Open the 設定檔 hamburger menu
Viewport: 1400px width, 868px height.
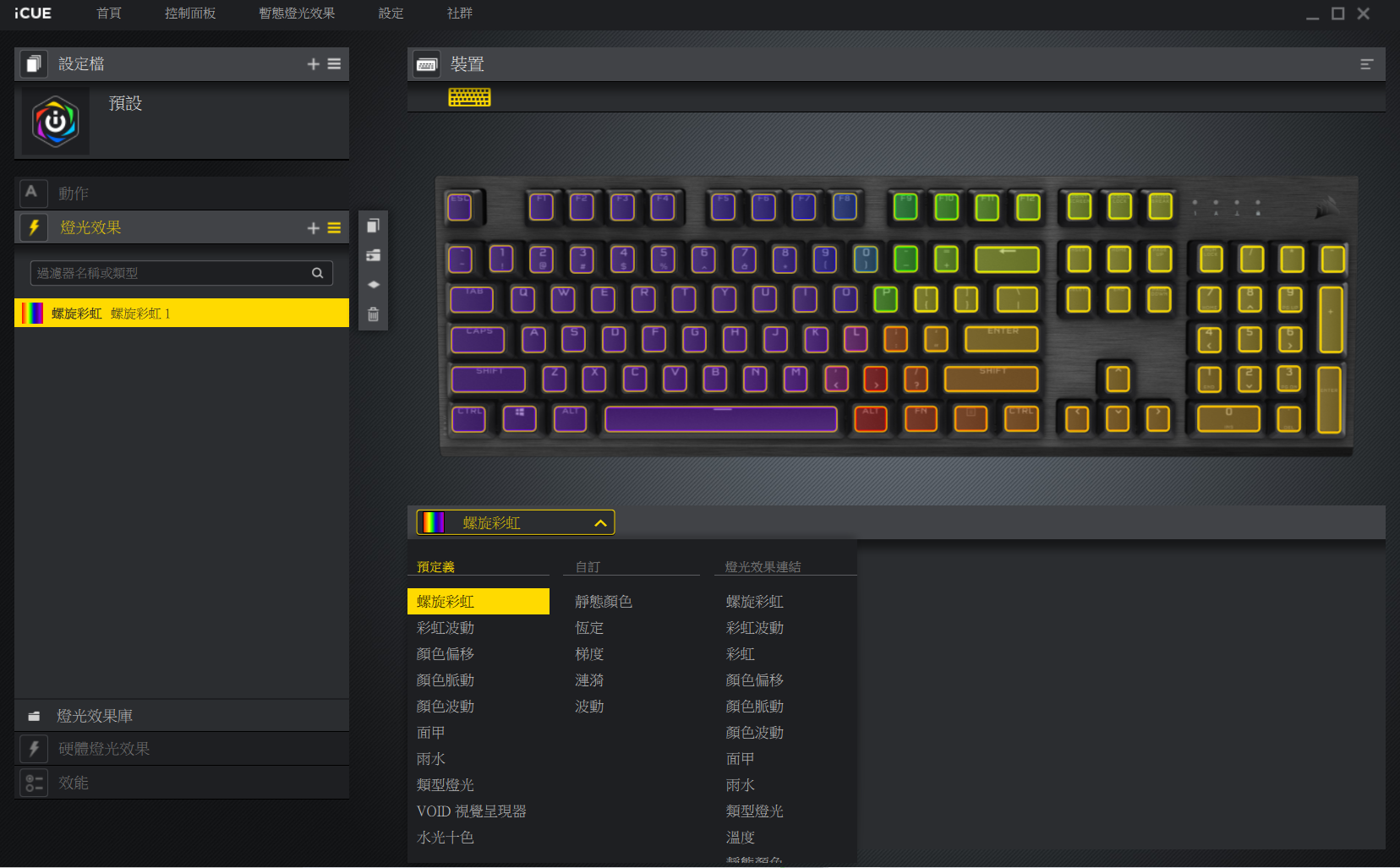click(x=334, y=64)
